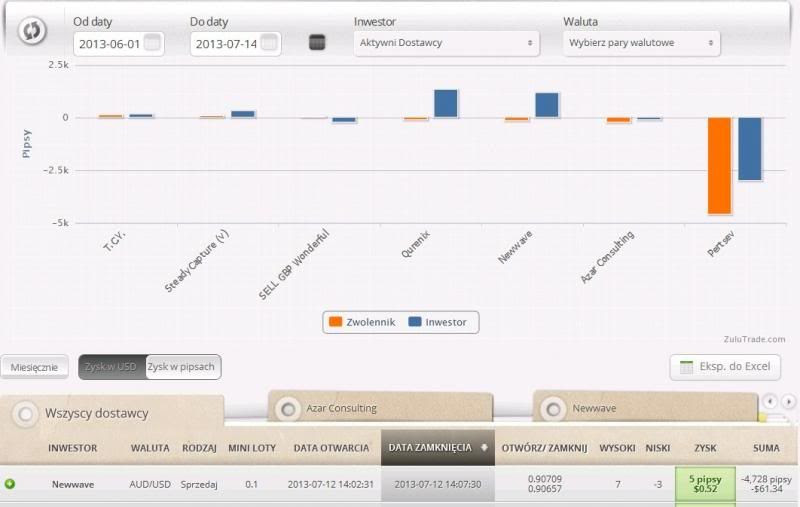Image resolution: width=800 pixels, height=507 pixels.
Task: Select the Azar Consulting tab
Action: pos(381,408)
